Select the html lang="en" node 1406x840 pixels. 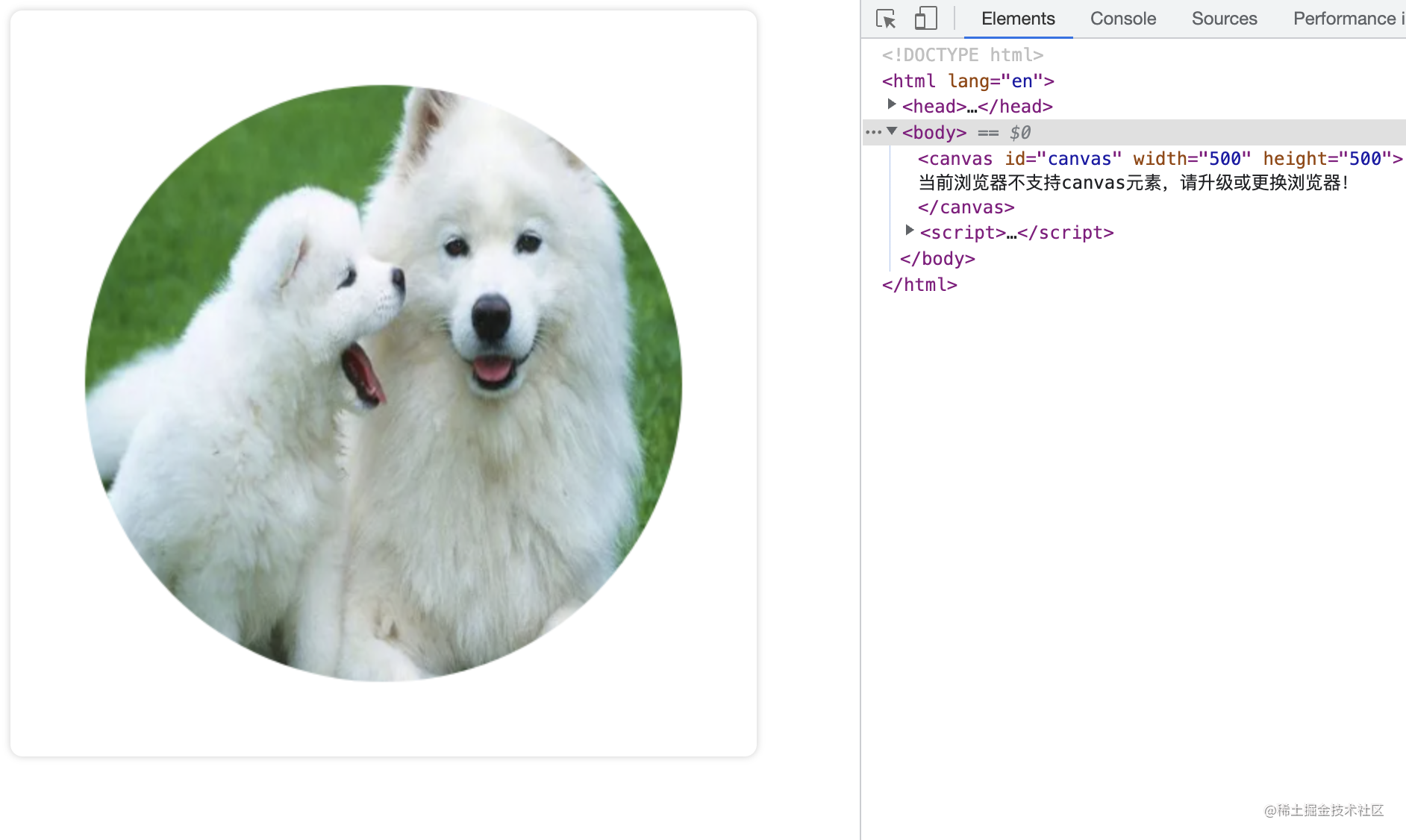click(x=968, y=81)
